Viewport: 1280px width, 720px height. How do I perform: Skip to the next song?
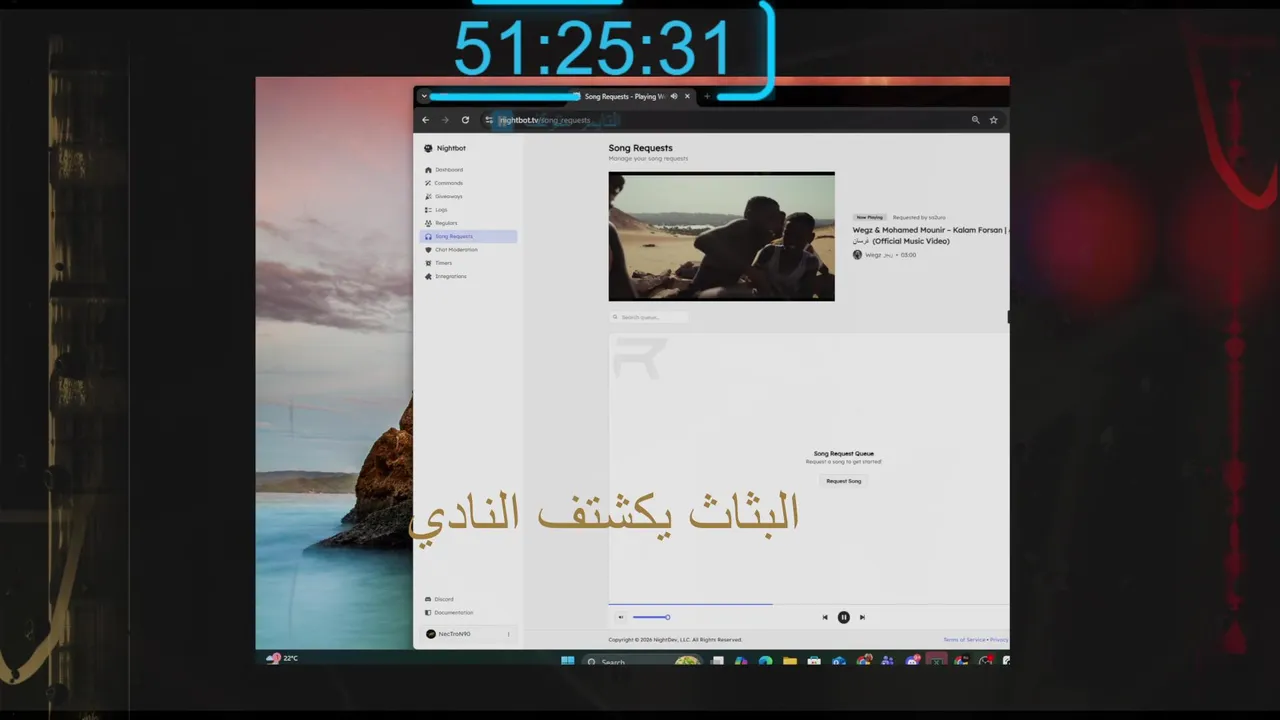pyautogui.click(x=862, y=617)
